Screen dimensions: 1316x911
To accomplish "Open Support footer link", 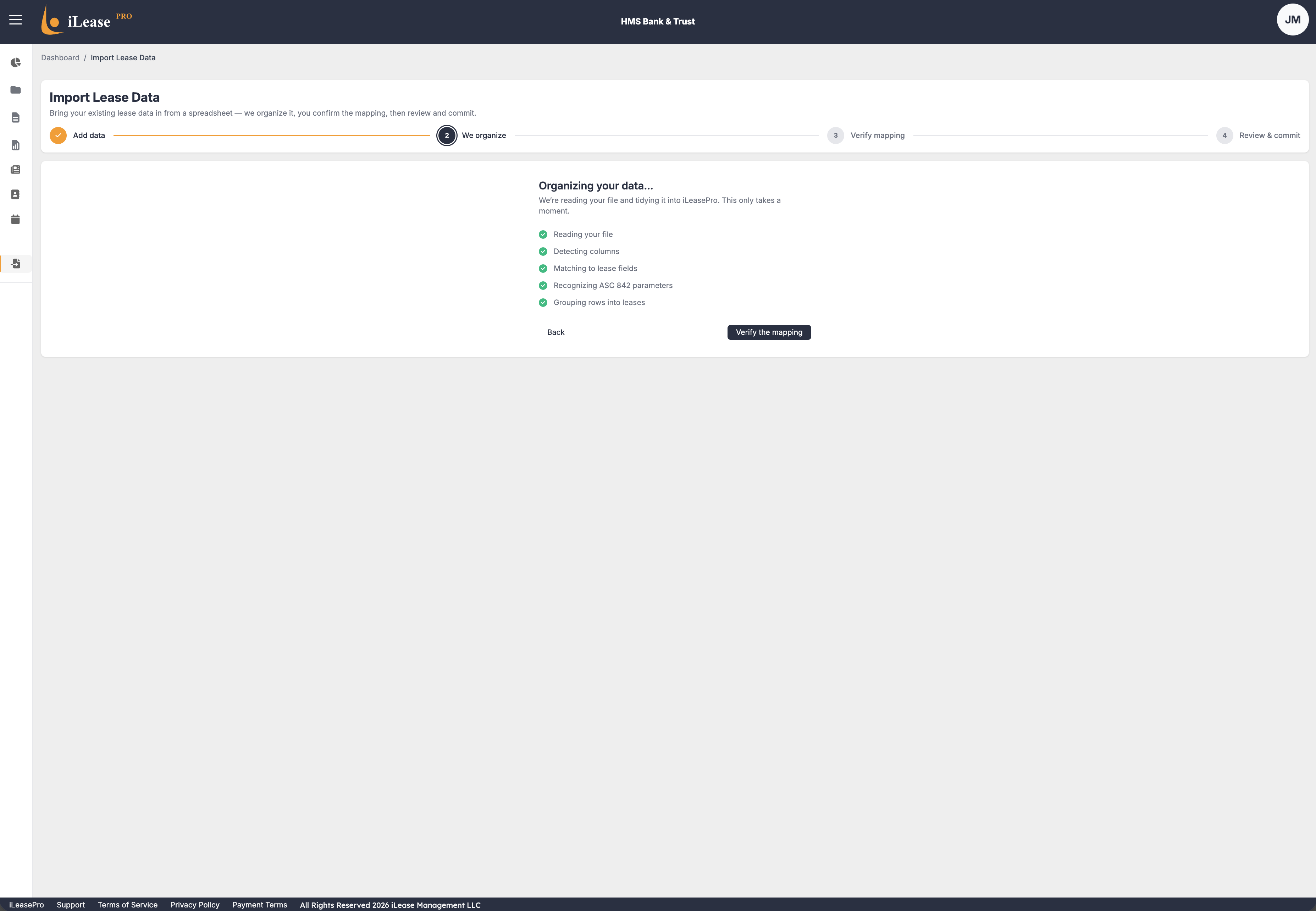I will pyautogui.click(x=71, y=905).
